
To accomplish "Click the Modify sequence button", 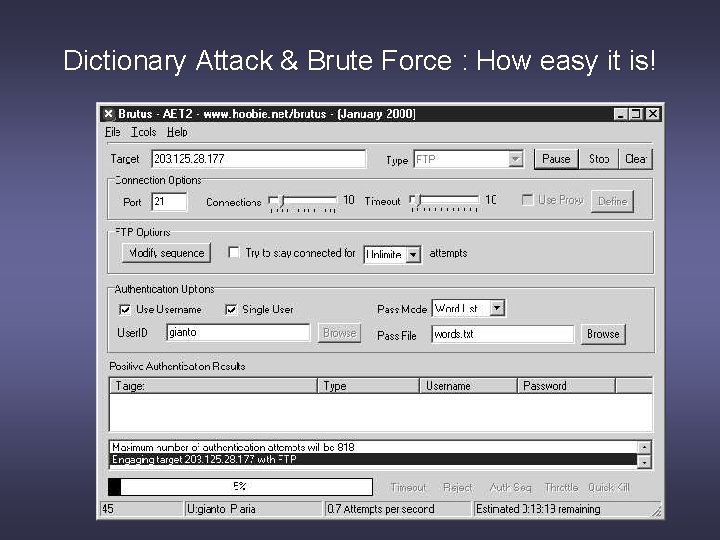I will coord(166,253).
